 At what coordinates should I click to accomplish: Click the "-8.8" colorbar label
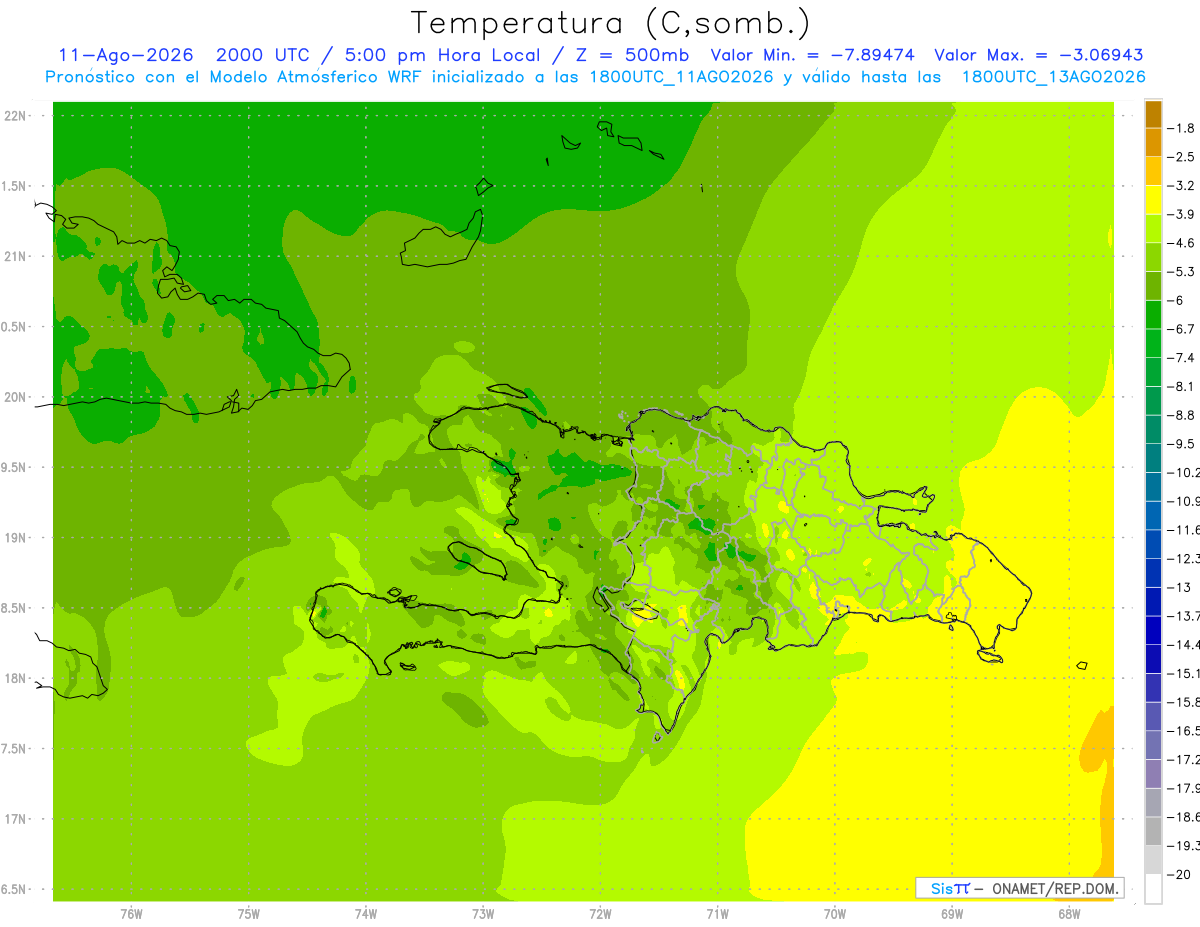point(1182,415)
